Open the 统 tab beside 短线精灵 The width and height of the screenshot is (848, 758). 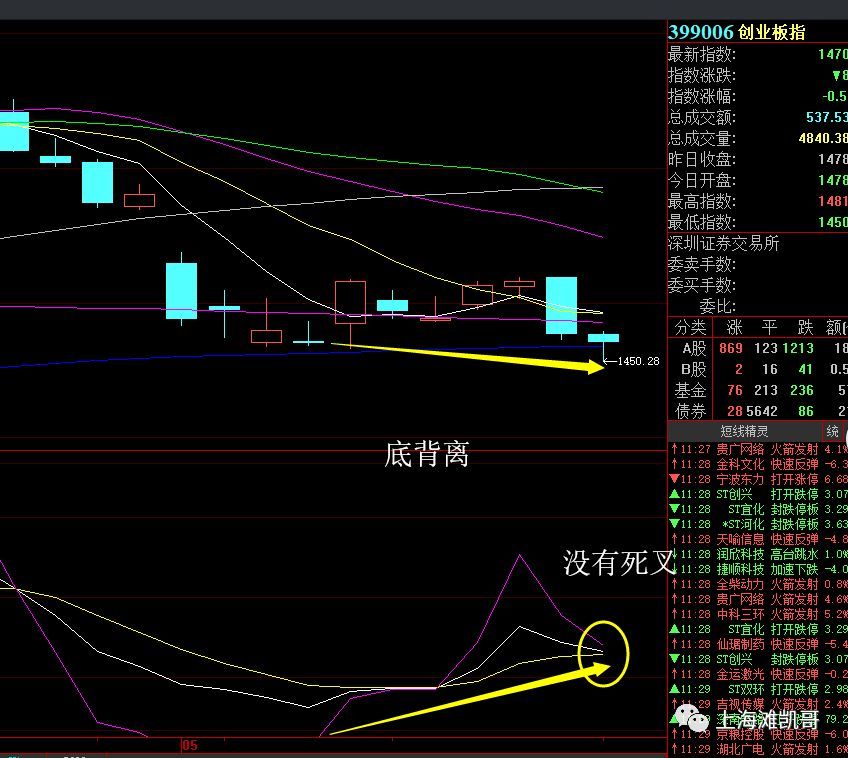[831, 430]
